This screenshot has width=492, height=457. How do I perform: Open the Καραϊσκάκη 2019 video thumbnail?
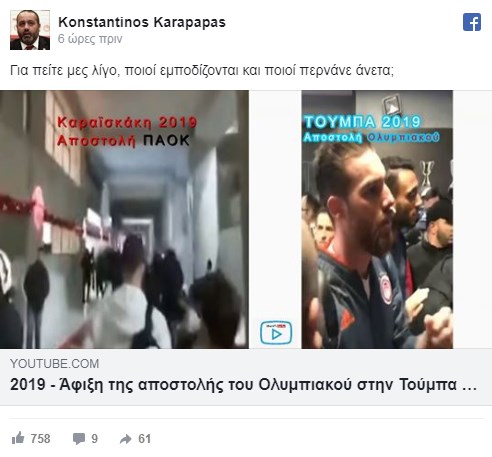point(124,219)
